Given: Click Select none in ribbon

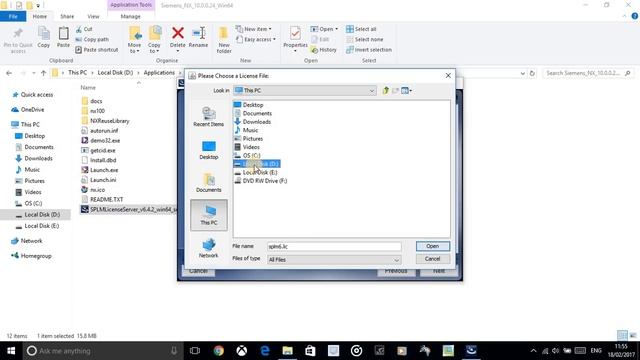Looking at the screenshot, I should pos(364,39).
